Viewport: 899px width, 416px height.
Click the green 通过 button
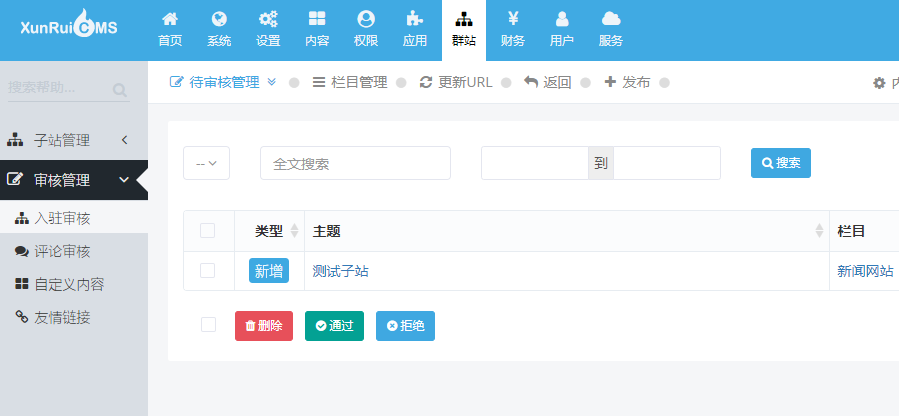[x=334, y=326]
